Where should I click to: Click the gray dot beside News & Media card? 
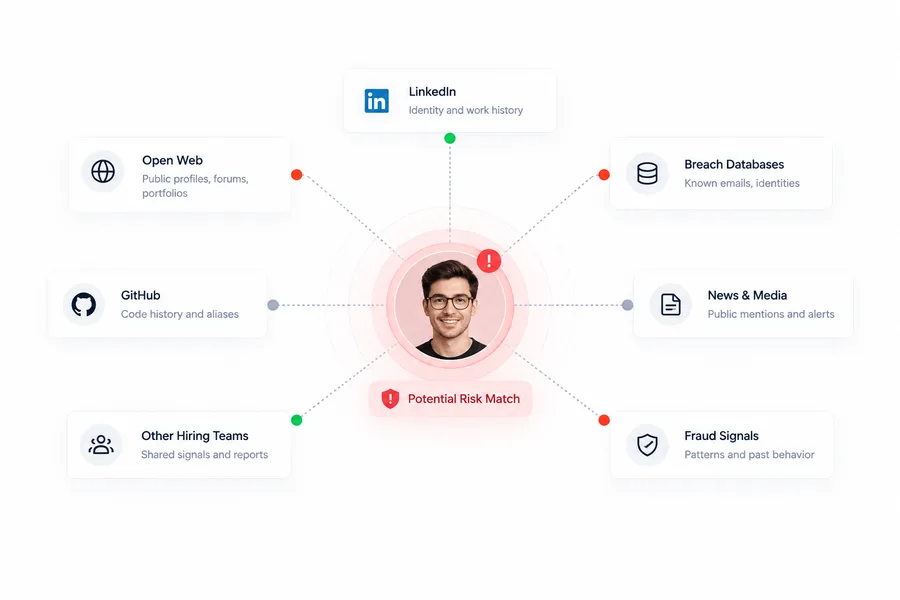(x=627, y=305)
